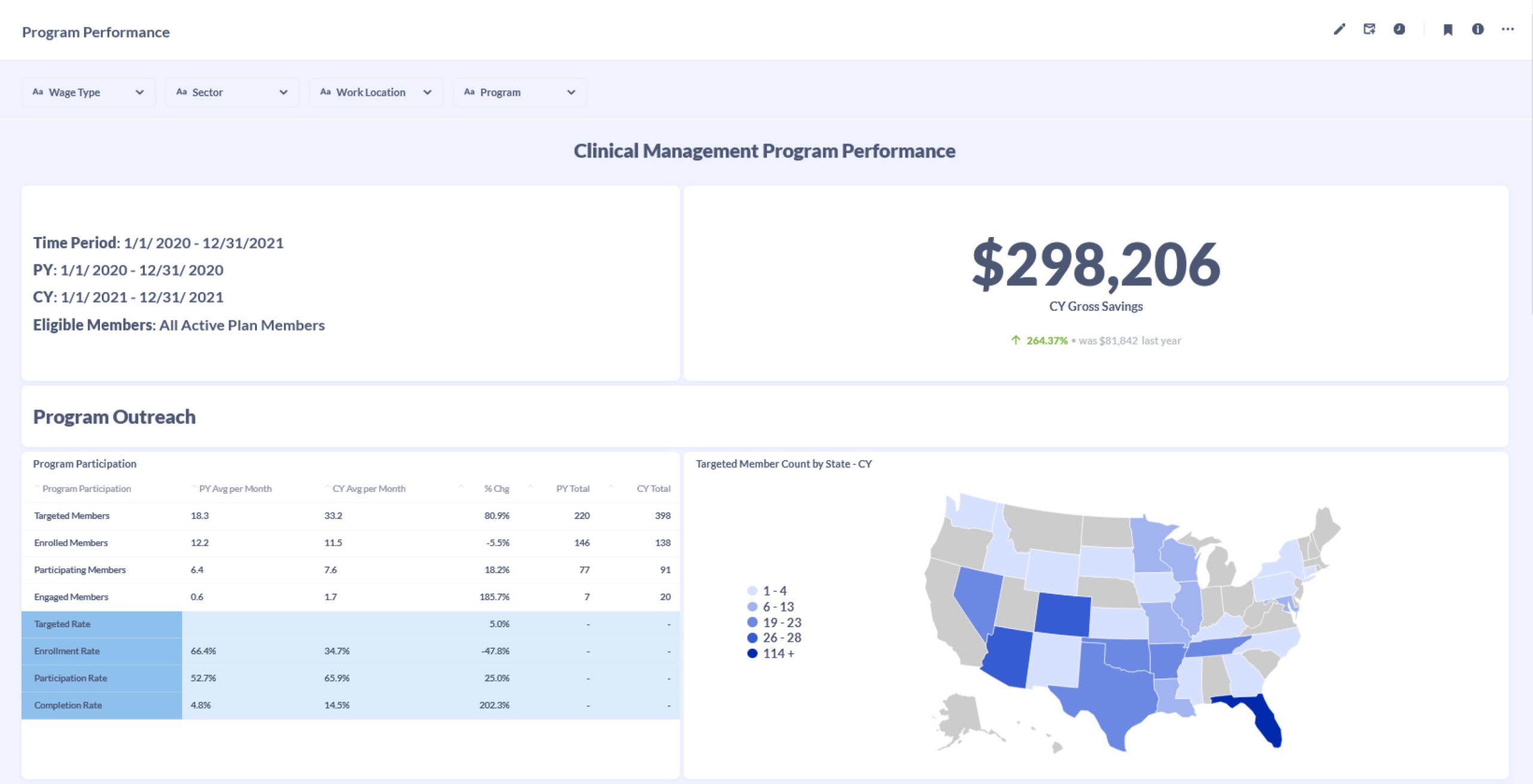This screenshot has width=1533, height=784.
Task: Click the pencil edit dashboard icon
Action: click(x=1340, y=29)
